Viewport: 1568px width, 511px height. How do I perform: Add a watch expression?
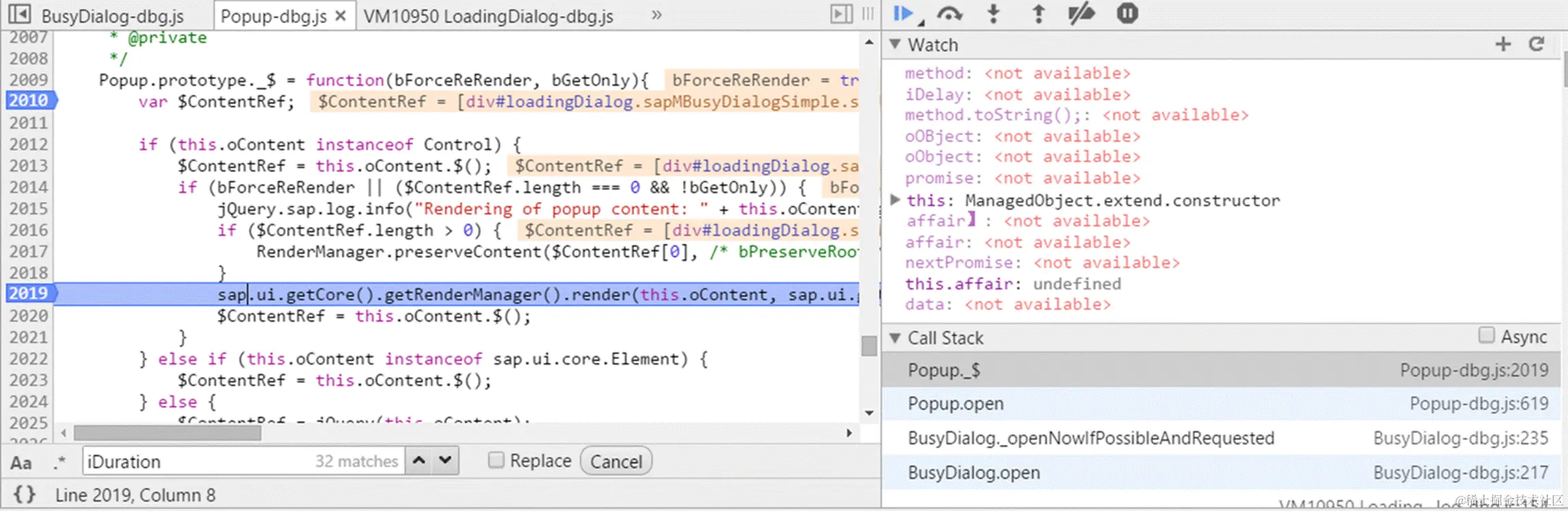[x=1503, y=44]
